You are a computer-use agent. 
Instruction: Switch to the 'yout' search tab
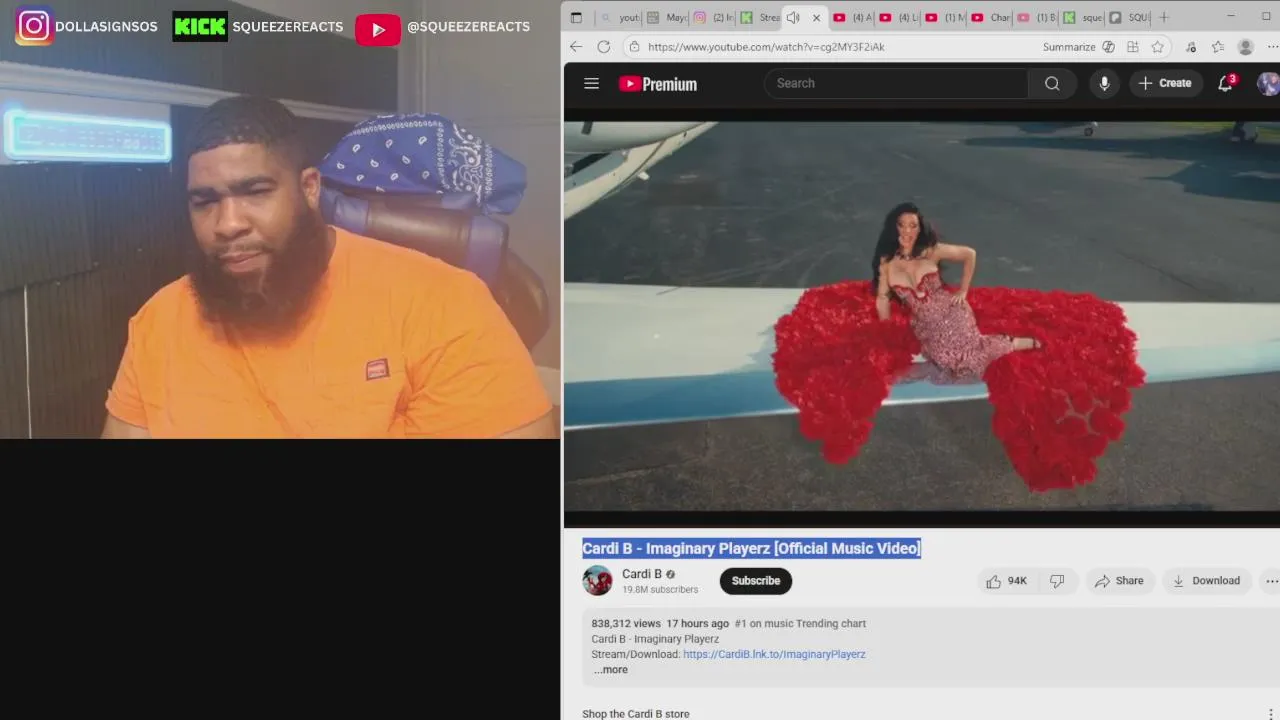click(620, 18)
